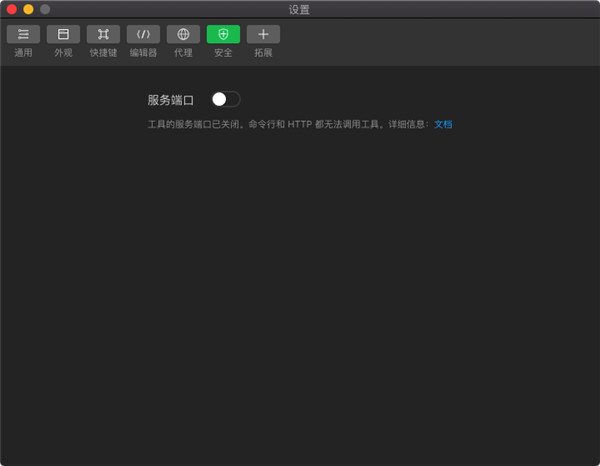Click the 安全 text label
The width and height of the screenshot is (600, 466).
(x=223, y=52)
